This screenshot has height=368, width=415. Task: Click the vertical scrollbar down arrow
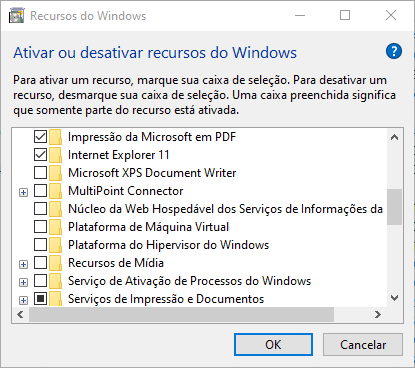pos(395,298)
